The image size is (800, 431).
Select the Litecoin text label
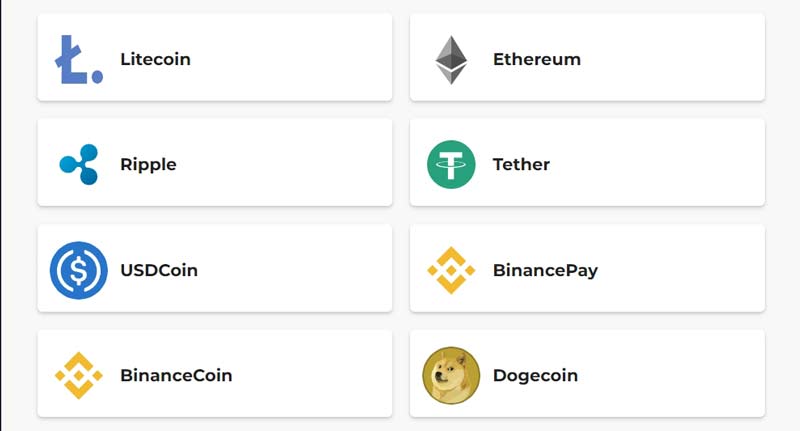click(155, 59)
